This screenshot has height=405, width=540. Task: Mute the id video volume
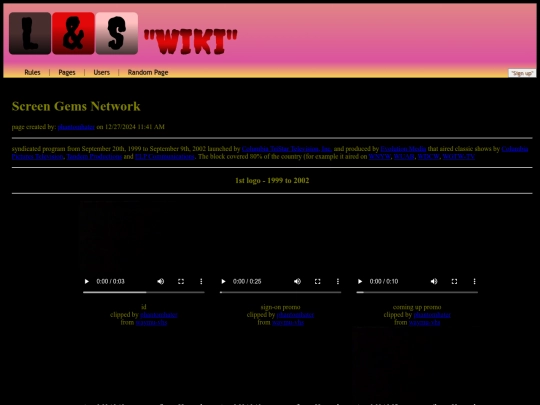pos(160,281)
